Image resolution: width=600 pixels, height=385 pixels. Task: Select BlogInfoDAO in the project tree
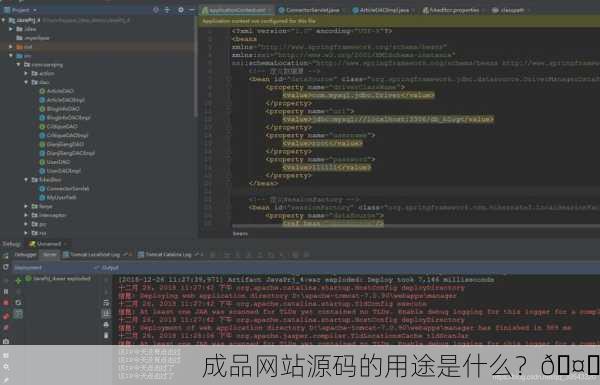click(x=59, y=109)
